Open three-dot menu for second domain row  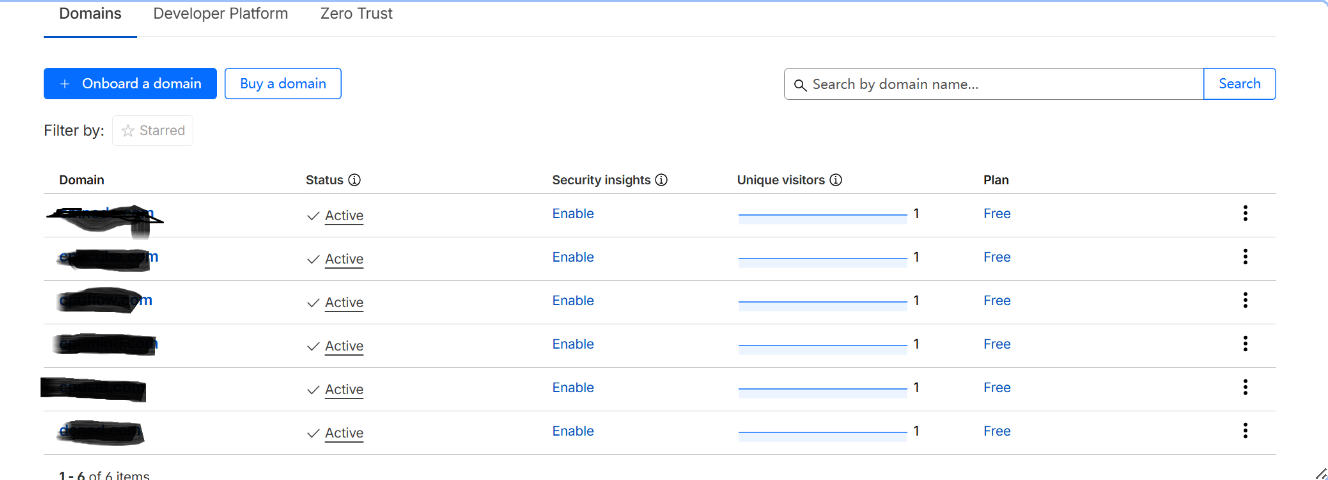[1245, 257]
